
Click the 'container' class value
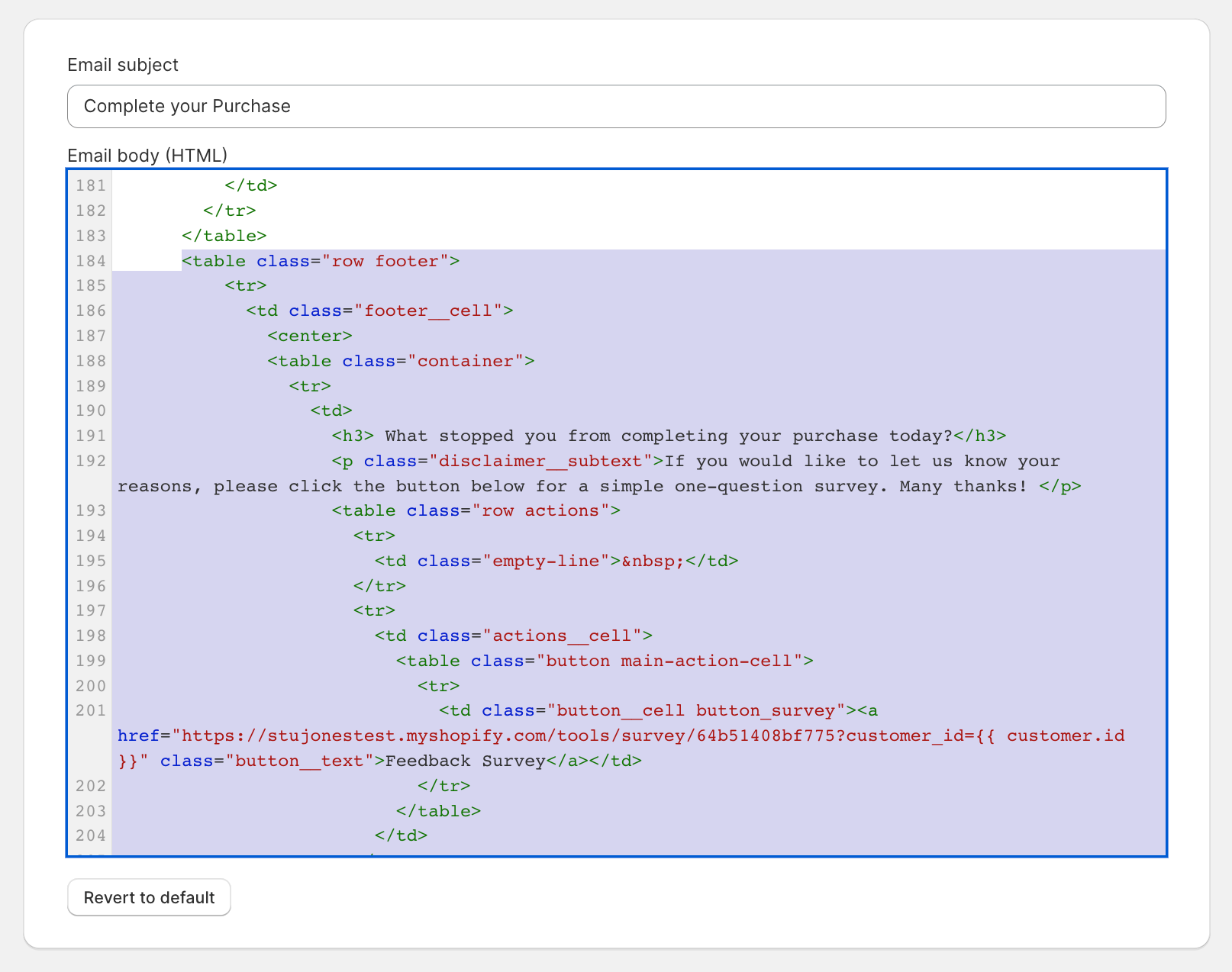(466, 361)
